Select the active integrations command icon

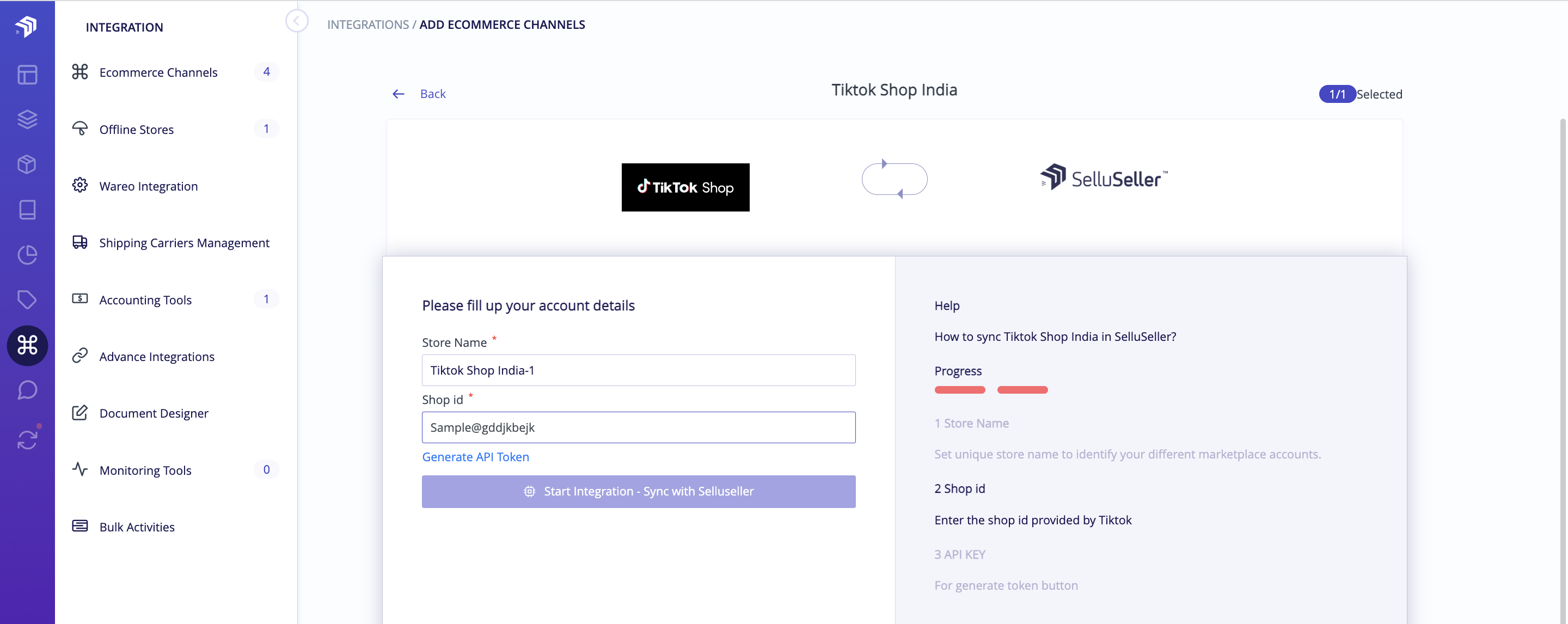[27, 345]
